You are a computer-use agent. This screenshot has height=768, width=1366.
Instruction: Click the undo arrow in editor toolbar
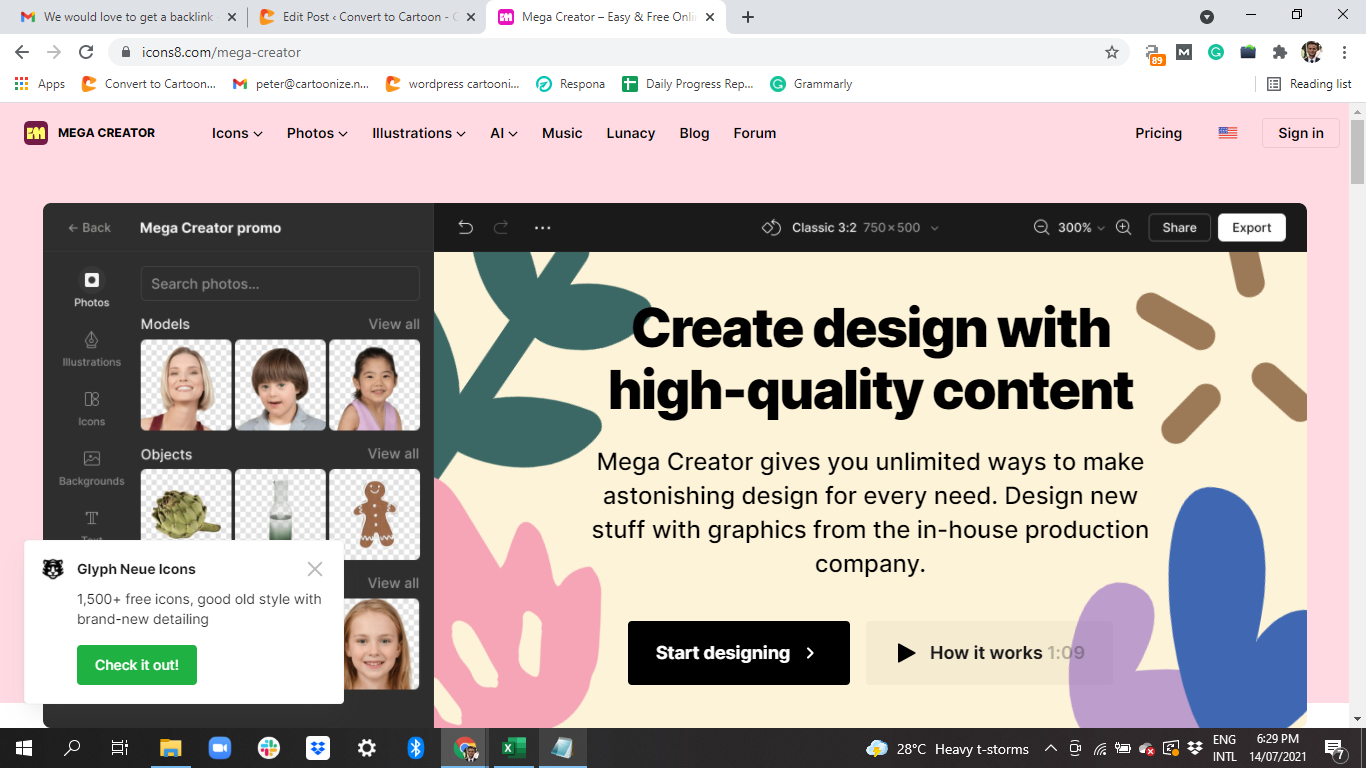(465, 228)
